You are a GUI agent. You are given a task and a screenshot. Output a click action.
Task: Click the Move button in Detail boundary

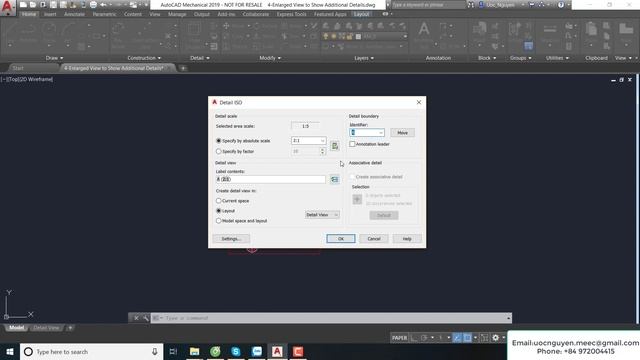(x=402, y=133)
